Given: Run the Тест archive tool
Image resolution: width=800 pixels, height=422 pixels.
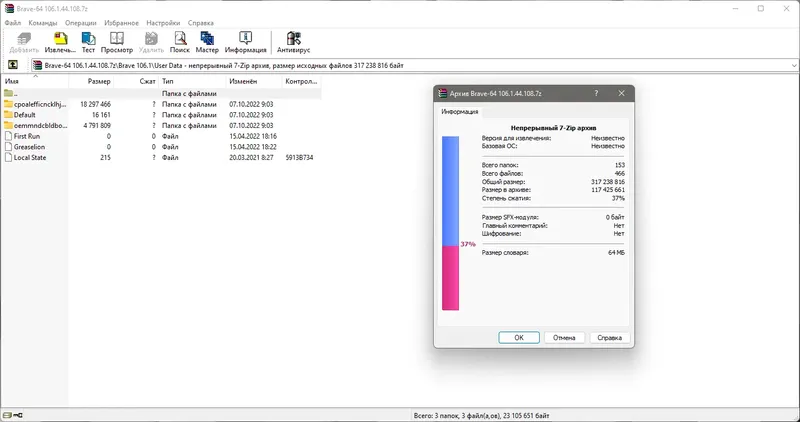Looking at the screenshot, I should click(x=88, y=39).
